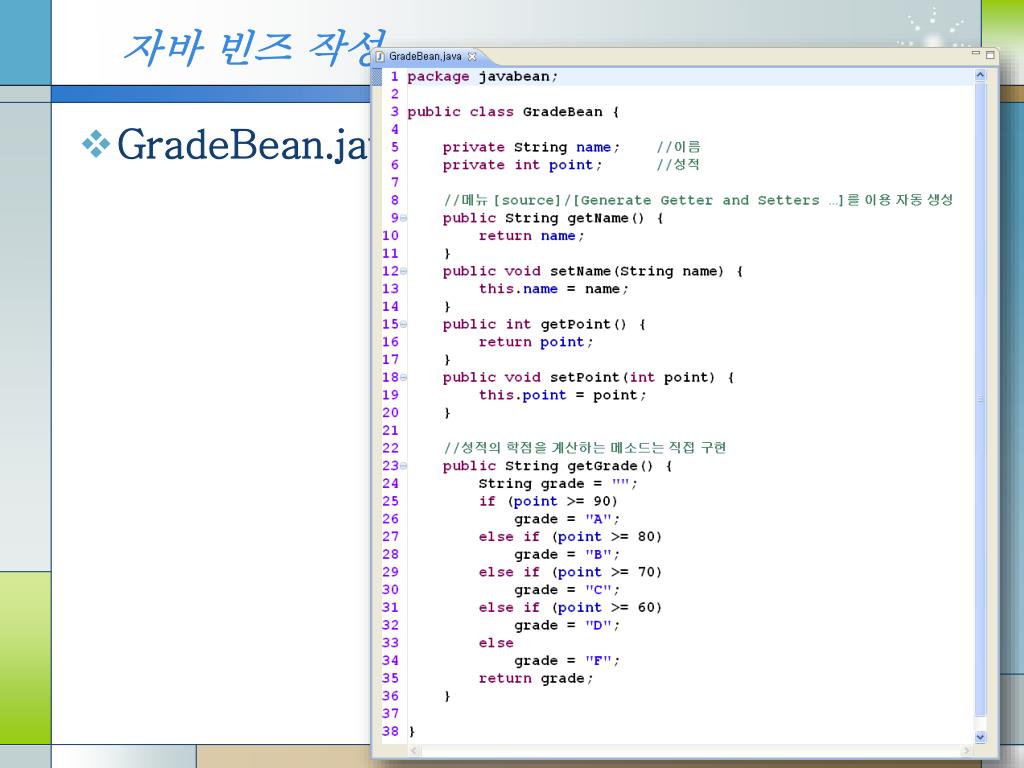This screenshot has width=1024, height=768.
Task: Select the GradeBean.java editor tab
Action: 425,56
